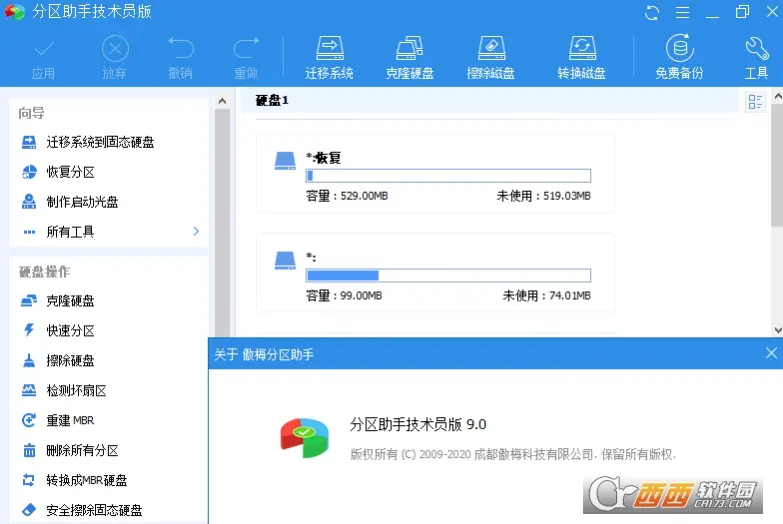783x524 pixels.
Task: Click right panel scrollbar up arrow
Action: coord(778,96)
